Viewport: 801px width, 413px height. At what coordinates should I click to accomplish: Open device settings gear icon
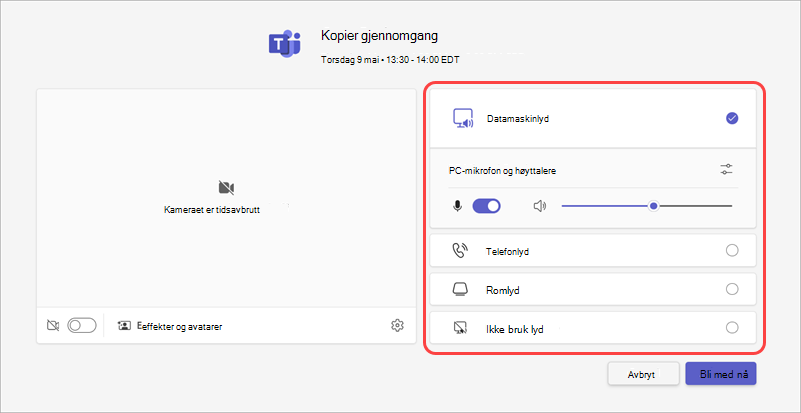pos(397,325)
